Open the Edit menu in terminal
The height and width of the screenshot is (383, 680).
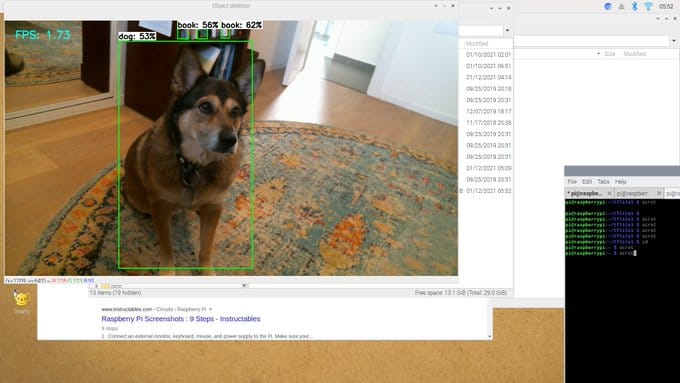click(587, 181)
